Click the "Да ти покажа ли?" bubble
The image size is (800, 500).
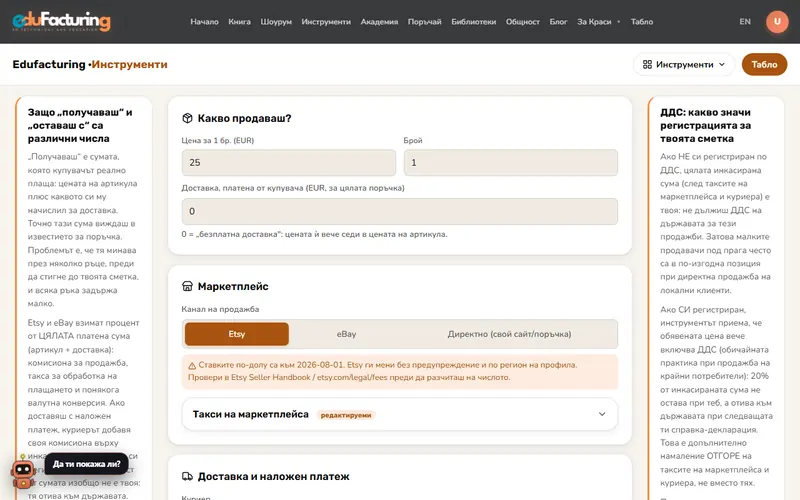coord(86,464)
